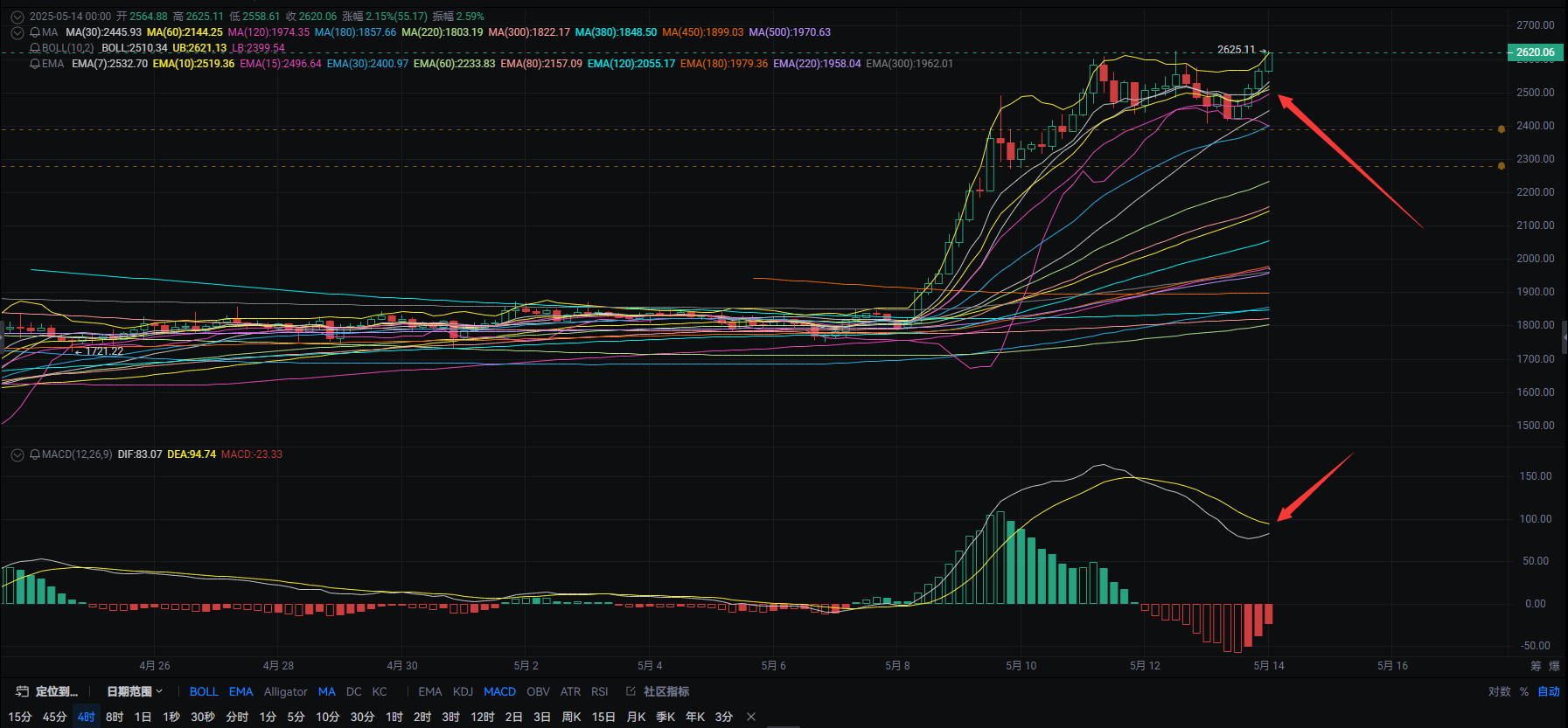Expand the side panel handle on the chart edge
The height and width of the screenshot is (728, 1568).
point(1565,336)
